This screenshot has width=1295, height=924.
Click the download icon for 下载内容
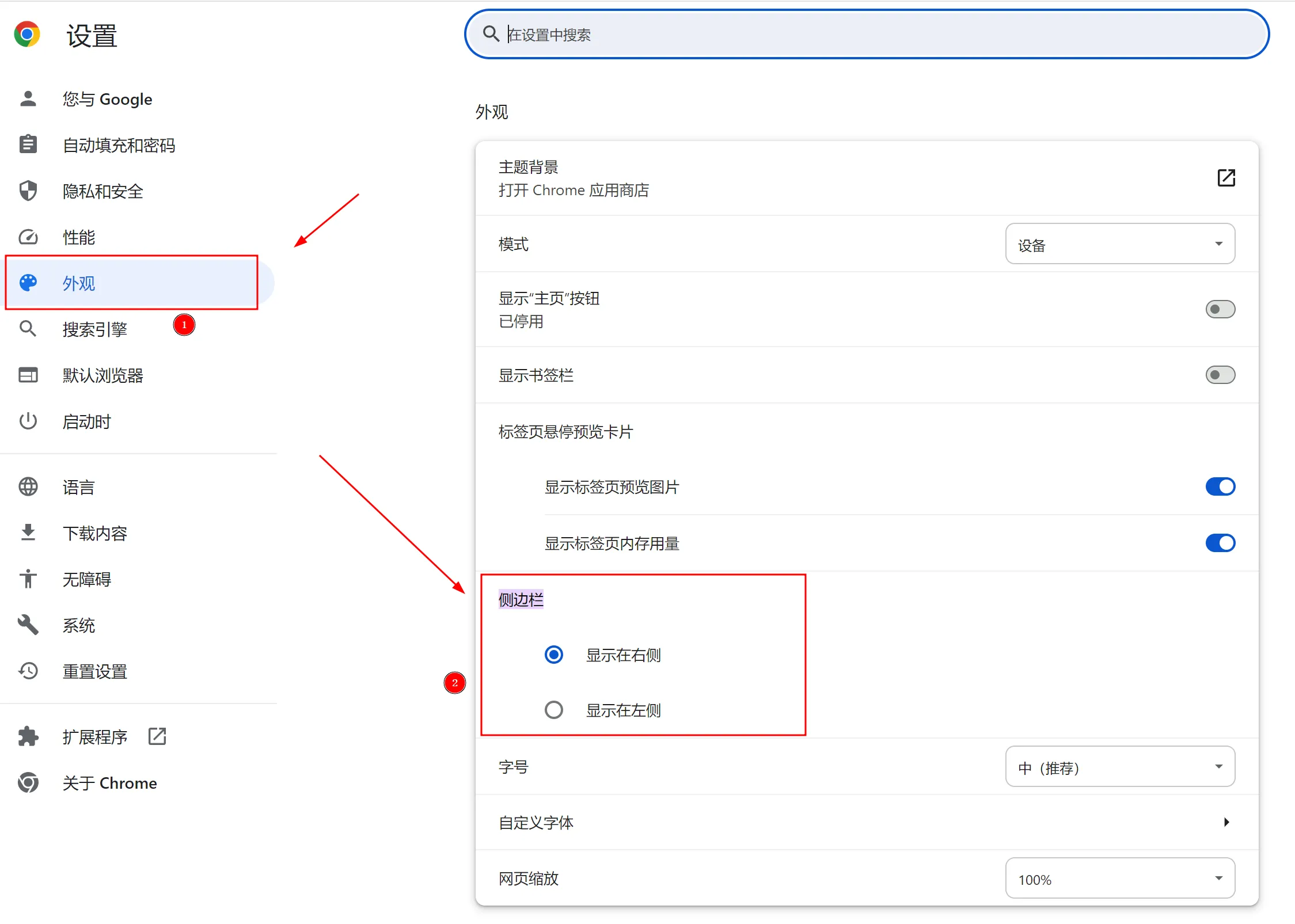[28, 533]
